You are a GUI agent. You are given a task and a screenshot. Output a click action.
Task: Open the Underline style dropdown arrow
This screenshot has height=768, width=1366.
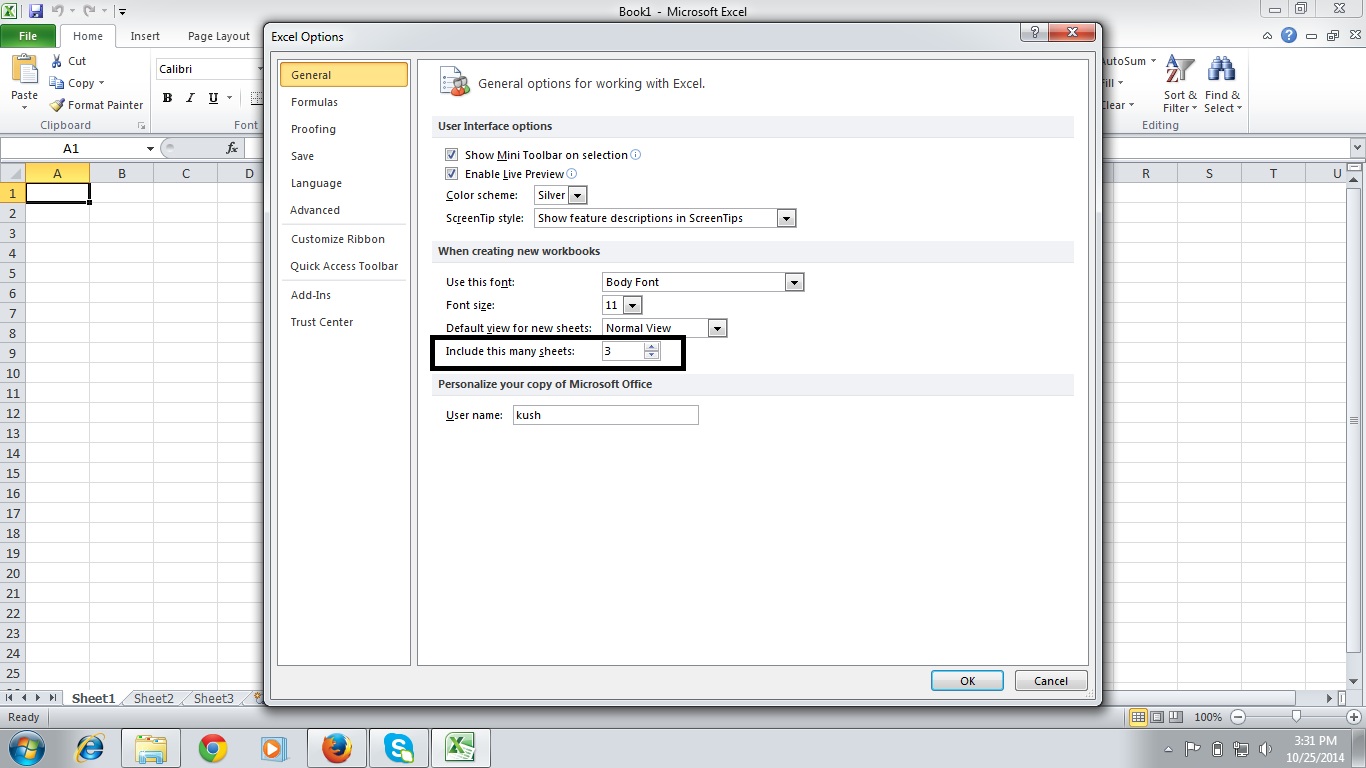[x=229, y=98]
